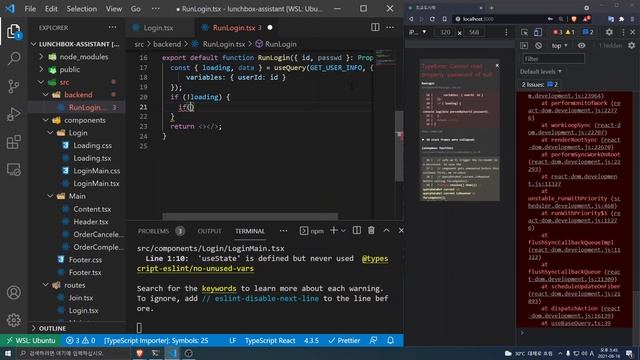Reload the page in browser window

[x=432, y=19]
